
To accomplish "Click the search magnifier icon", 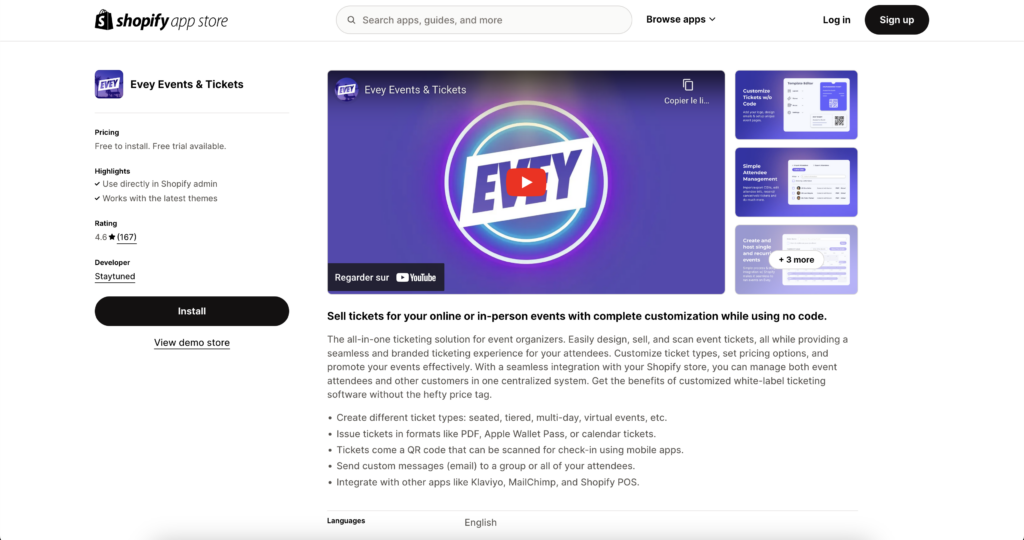I will pos(351,20).
